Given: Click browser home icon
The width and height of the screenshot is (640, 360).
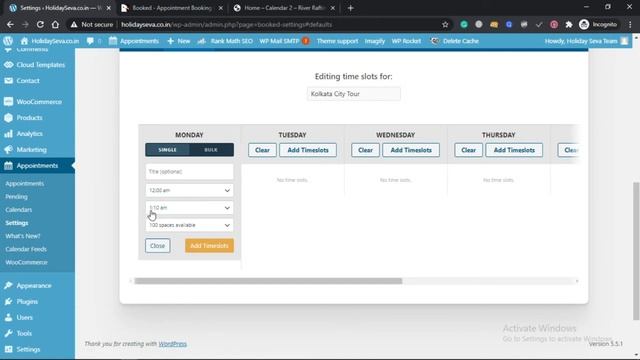Looking at the screenshot, I should click(x=55, y=24).
